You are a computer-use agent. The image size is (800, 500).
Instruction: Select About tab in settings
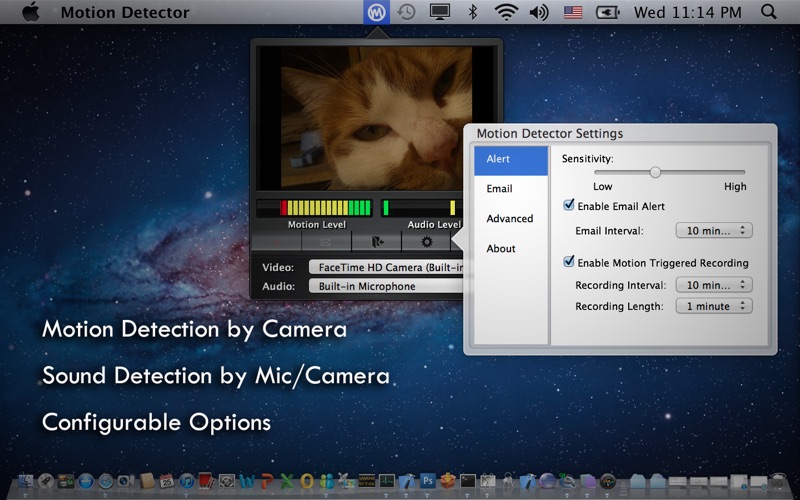pyautogui.click(x=511, y=248)
